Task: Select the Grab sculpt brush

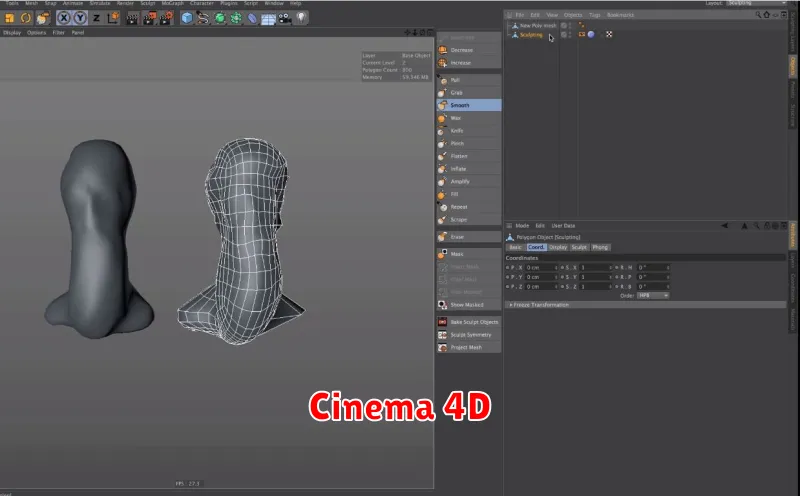Action: coord(468,93)
